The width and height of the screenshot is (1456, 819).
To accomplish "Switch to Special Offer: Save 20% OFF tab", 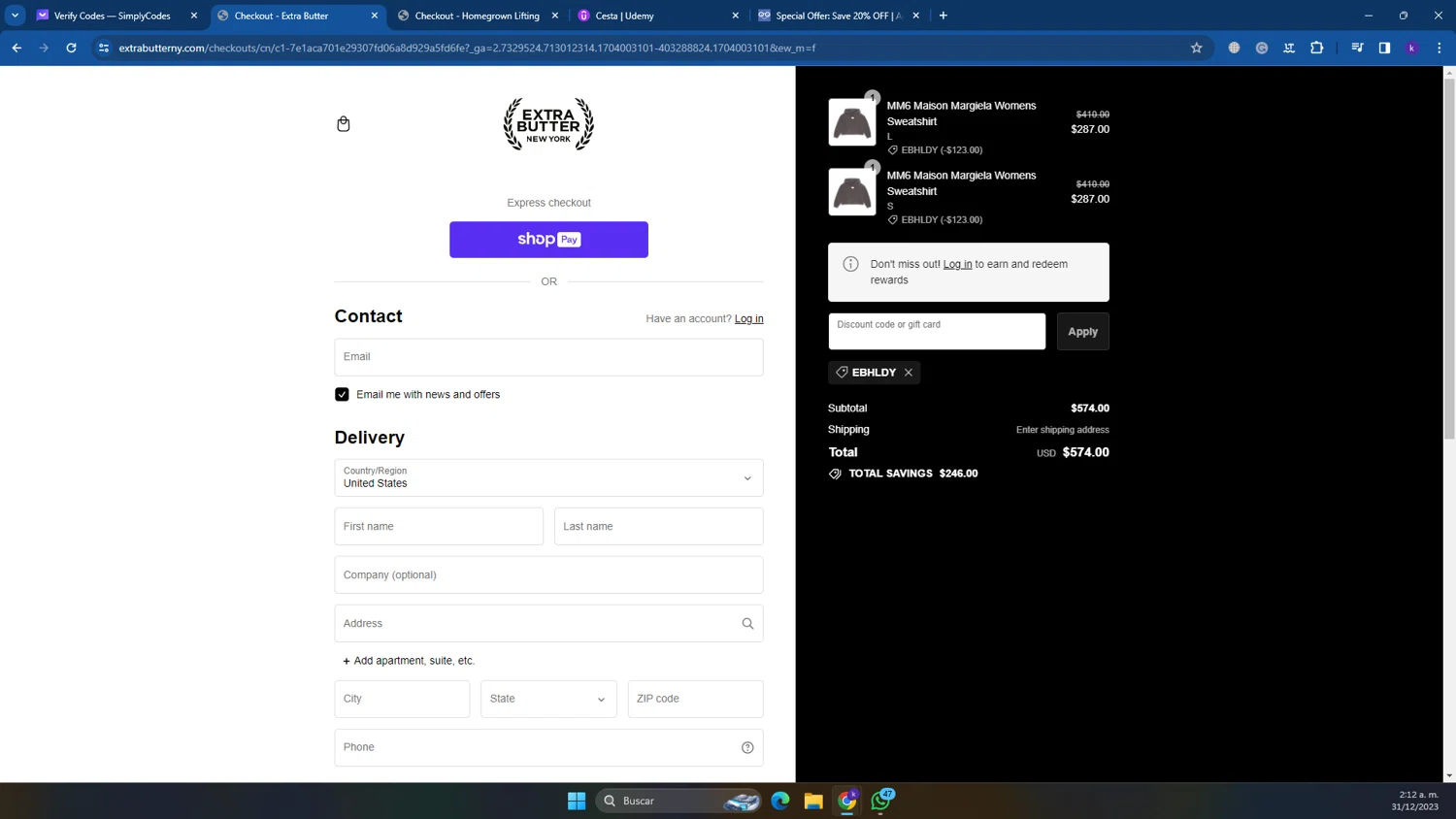I will click(838, 16).
